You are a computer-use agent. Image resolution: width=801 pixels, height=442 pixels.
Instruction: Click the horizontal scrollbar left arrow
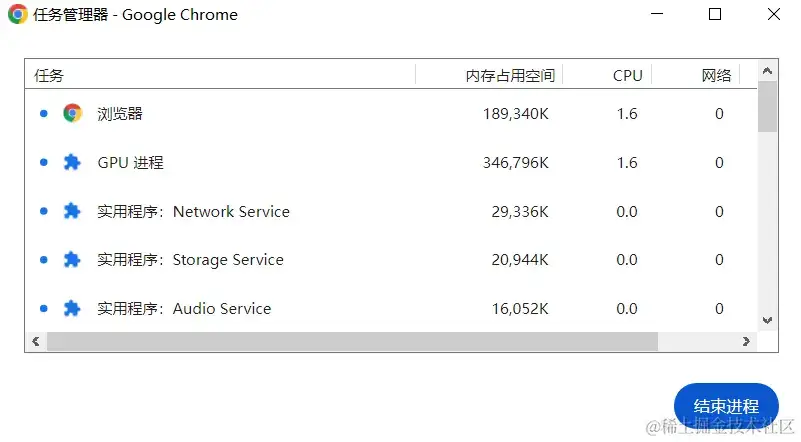[x=36, y=341]
